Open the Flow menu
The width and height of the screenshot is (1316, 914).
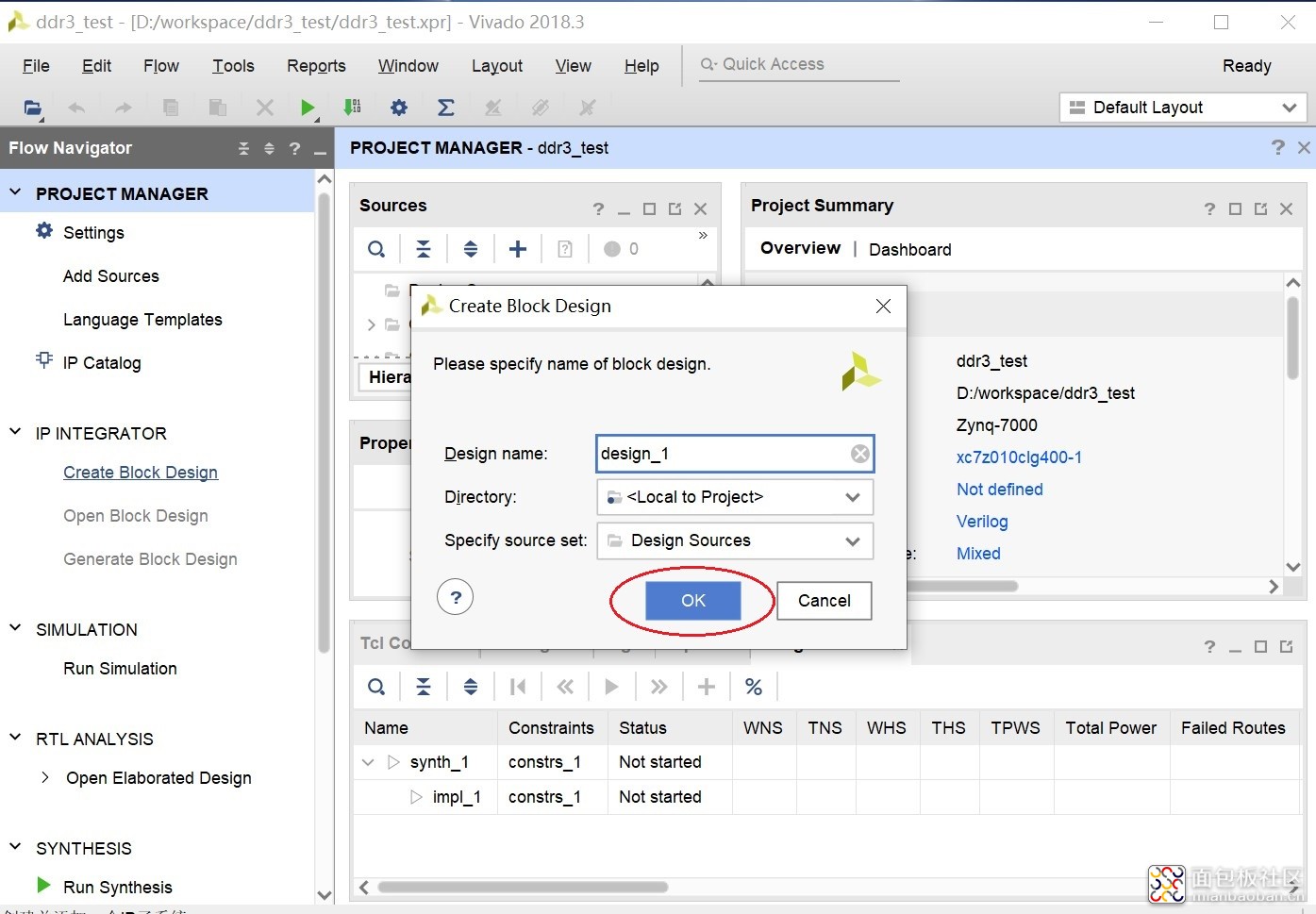161,66
